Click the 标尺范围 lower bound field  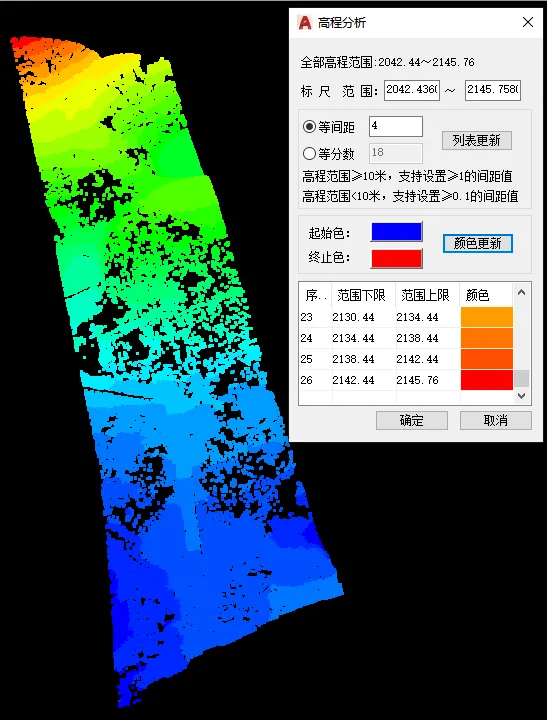412,90
